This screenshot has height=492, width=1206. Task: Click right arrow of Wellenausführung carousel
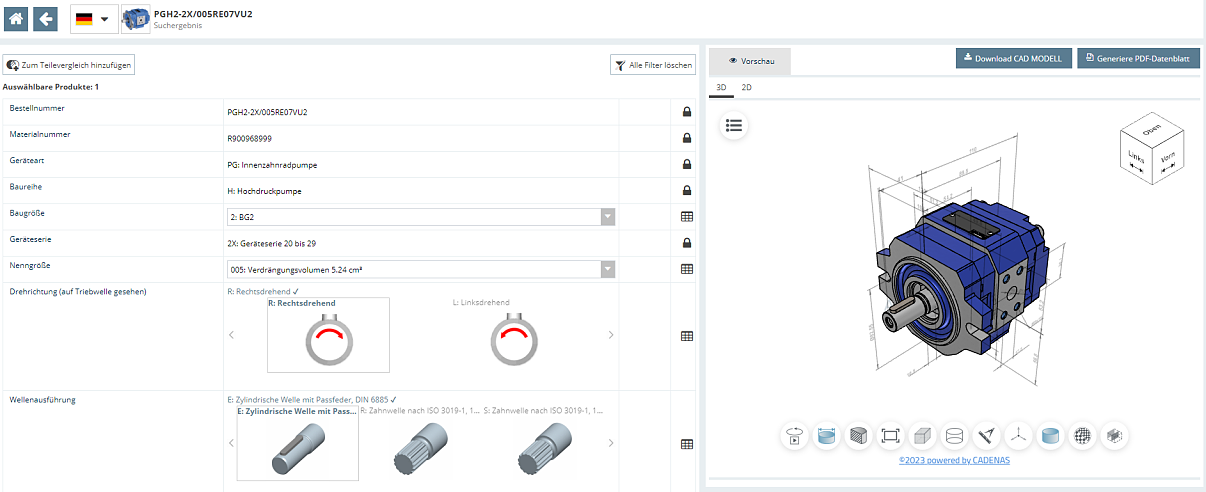point(611,443)
